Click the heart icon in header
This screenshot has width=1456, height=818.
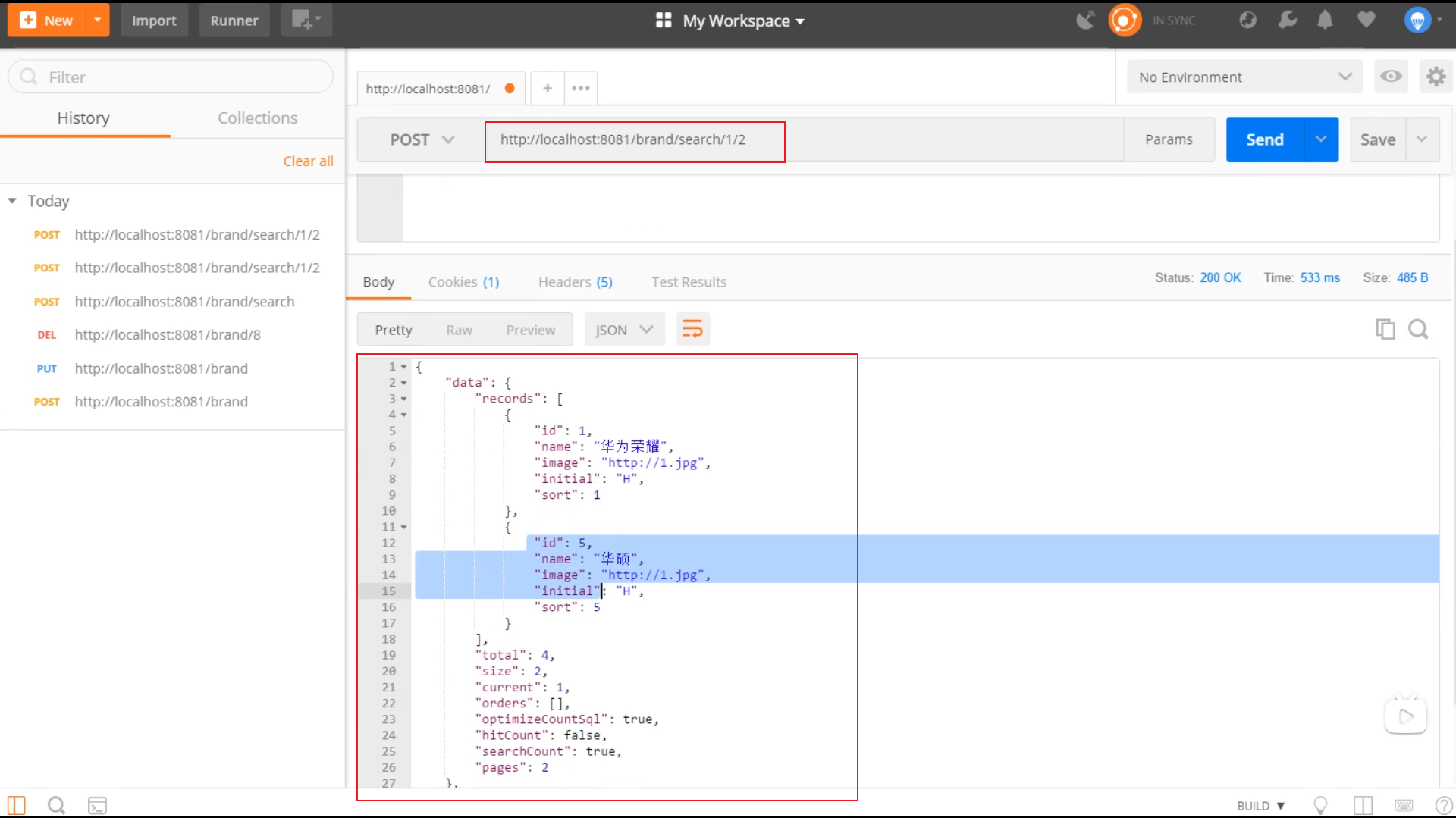(x=1366, y=20)
